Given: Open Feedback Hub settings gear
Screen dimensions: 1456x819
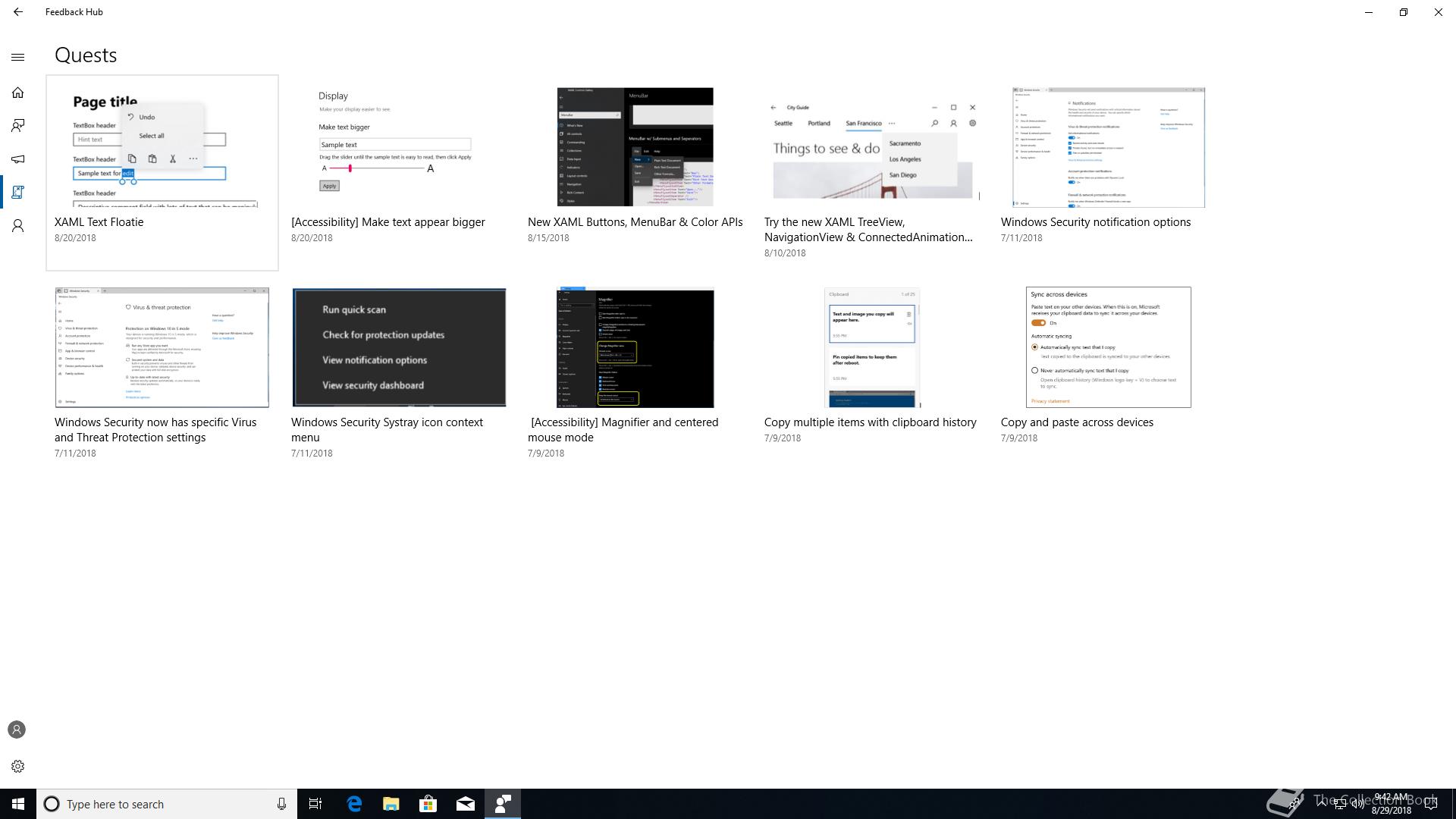Looking at the screenshot, I should click(18, 766).
